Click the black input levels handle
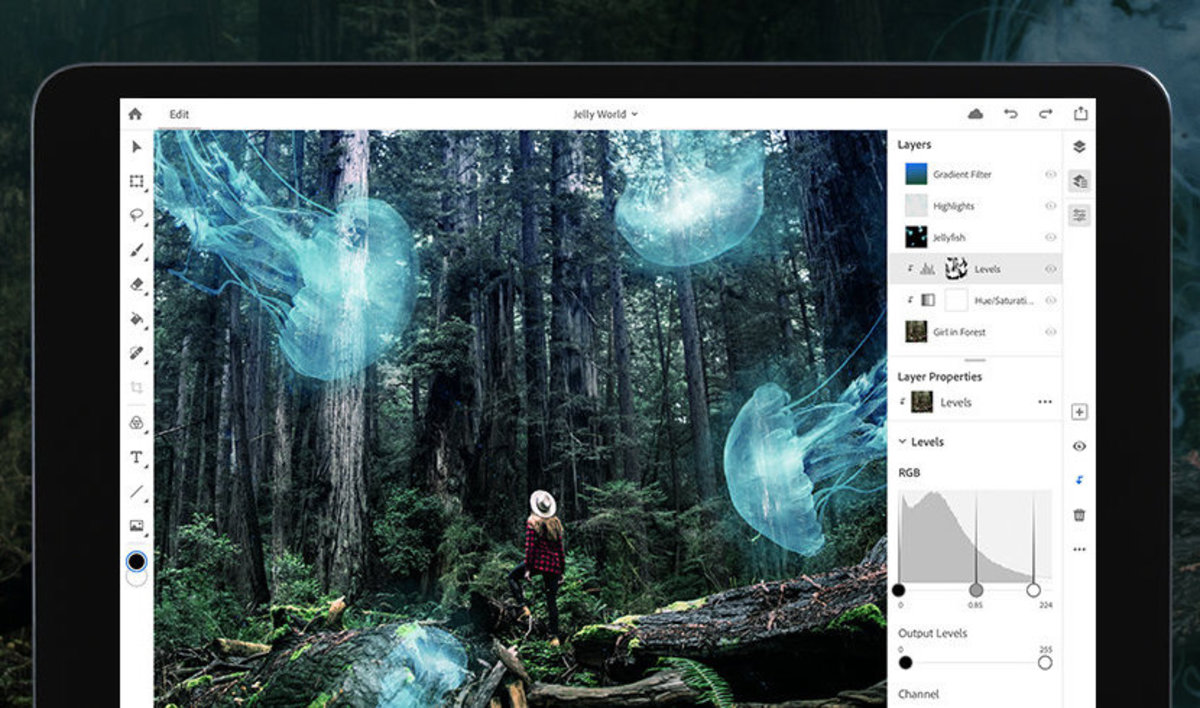Image resolution: width=1200 pixels, height=708 pixels. tap(898, 590)
